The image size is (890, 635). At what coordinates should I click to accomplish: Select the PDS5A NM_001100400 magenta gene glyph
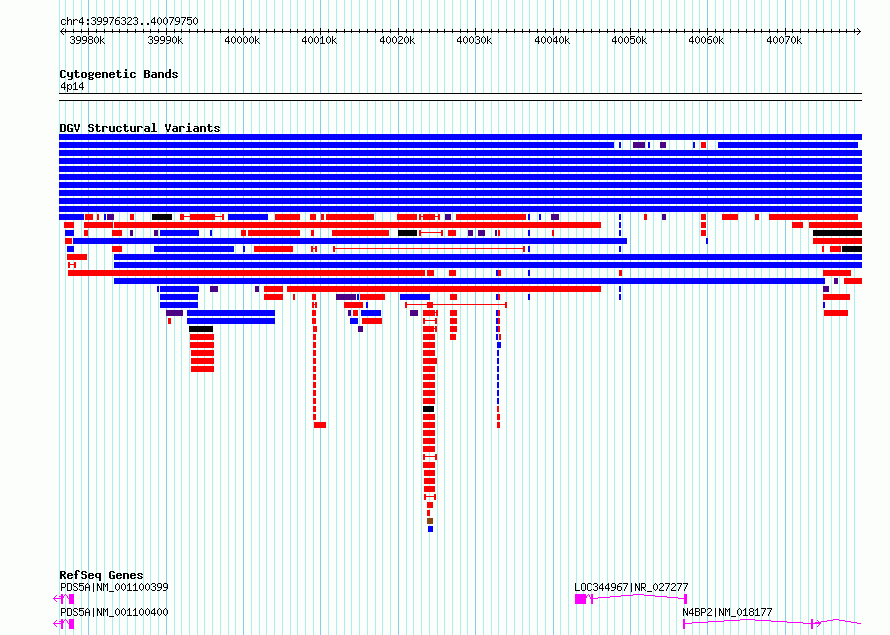(x=64, y=624)
